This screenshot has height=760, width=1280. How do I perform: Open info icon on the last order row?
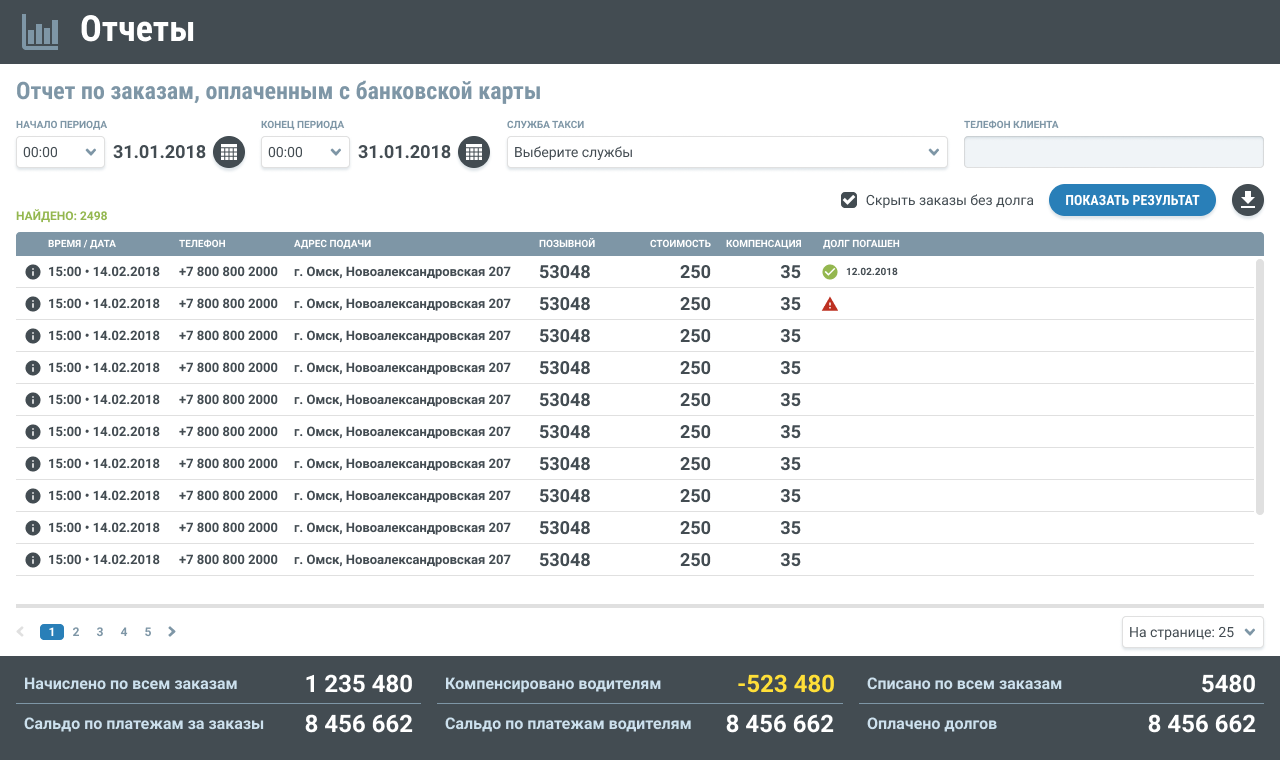click(x=32, y=560)
